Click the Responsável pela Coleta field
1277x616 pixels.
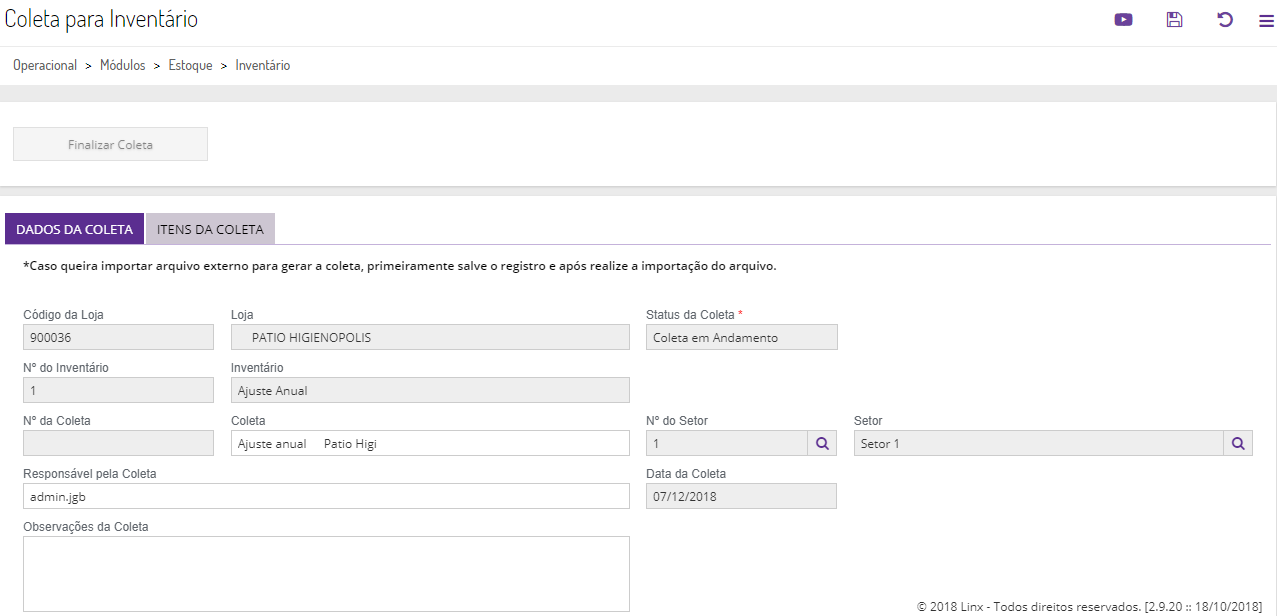(x=326, y=496)
